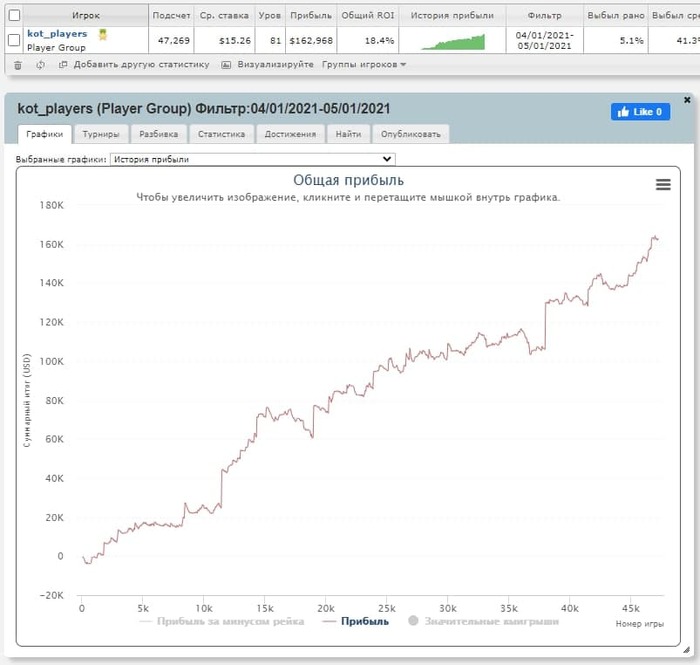Image resolution: width=700 pixels, height=665 pixels.
Task: Click the resize handle at panel corner
Action: click(687, 650)
